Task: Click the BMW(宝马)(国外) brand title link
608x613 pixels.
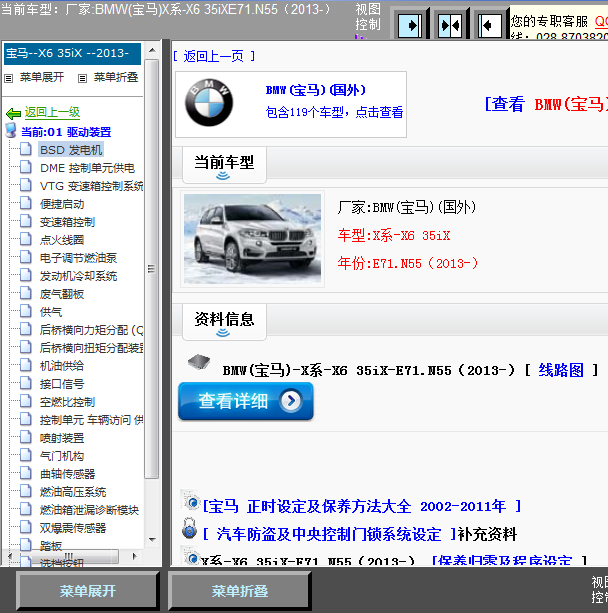Action: click(x=316, y=90)
